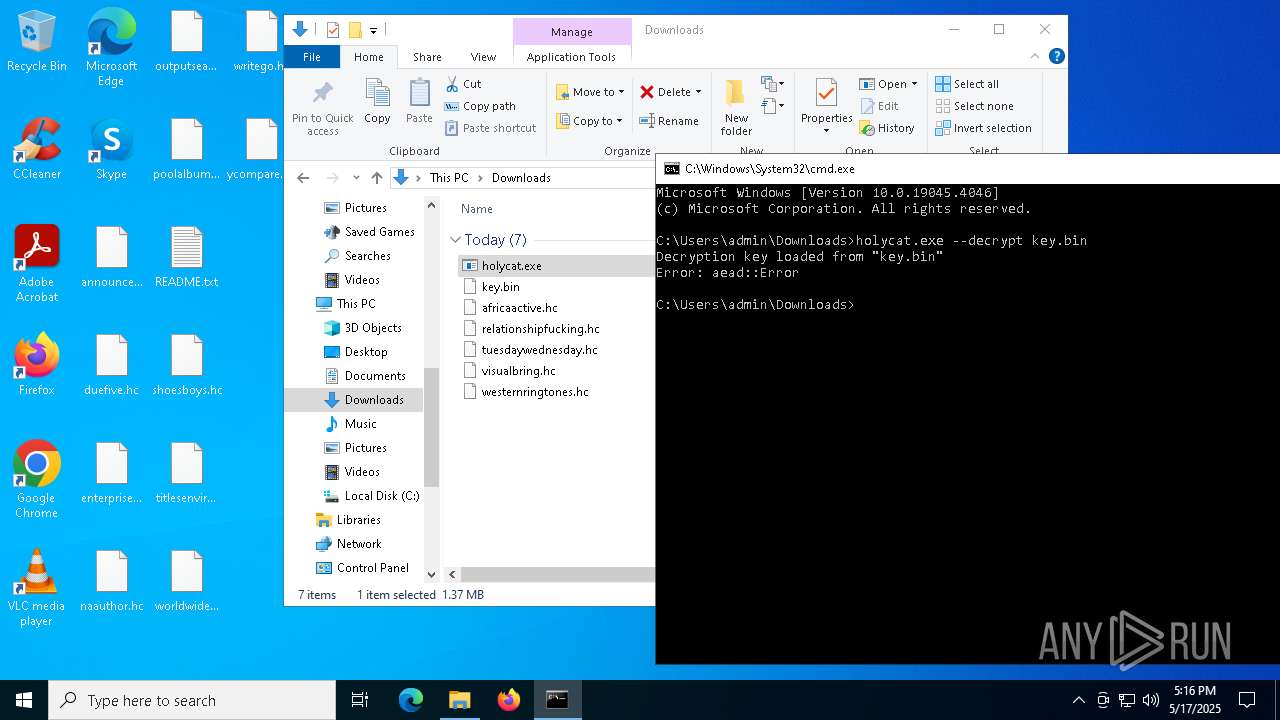Image resolution: width=1280 pixels, height=720 pixels.
Task: Select westernringtones.hc in file list
Action: [x=535, y=392]
